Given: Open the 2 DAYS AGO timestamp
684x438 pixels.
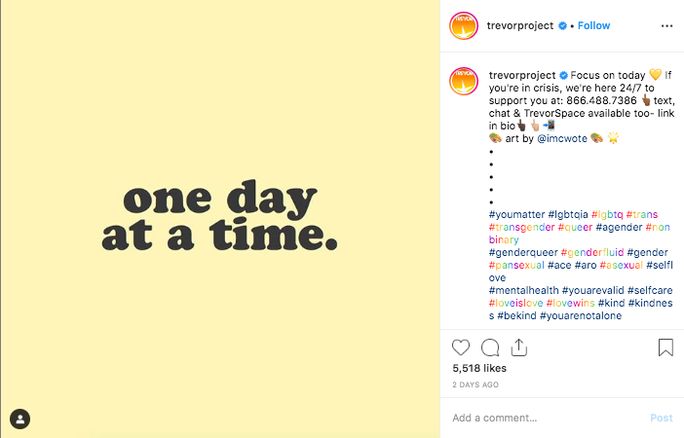Looking at the screenshot, I should pyautogui.click(x=475, y=385).
